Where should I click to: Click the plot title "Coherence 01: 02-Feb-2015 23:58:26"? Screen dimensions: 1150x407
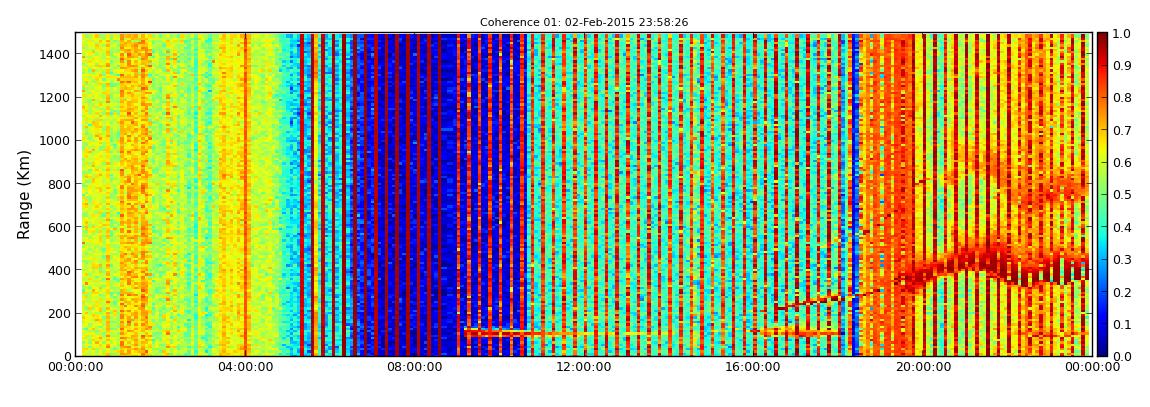pos(584,23)
